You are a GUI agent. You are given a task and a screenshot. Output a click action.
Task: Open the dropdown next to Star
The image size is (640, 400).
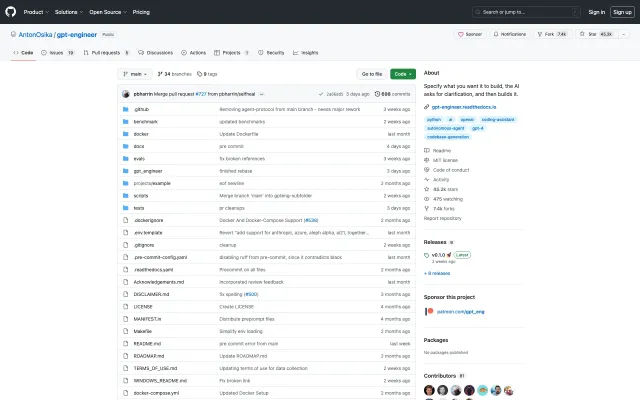click(x=623, y=34)
